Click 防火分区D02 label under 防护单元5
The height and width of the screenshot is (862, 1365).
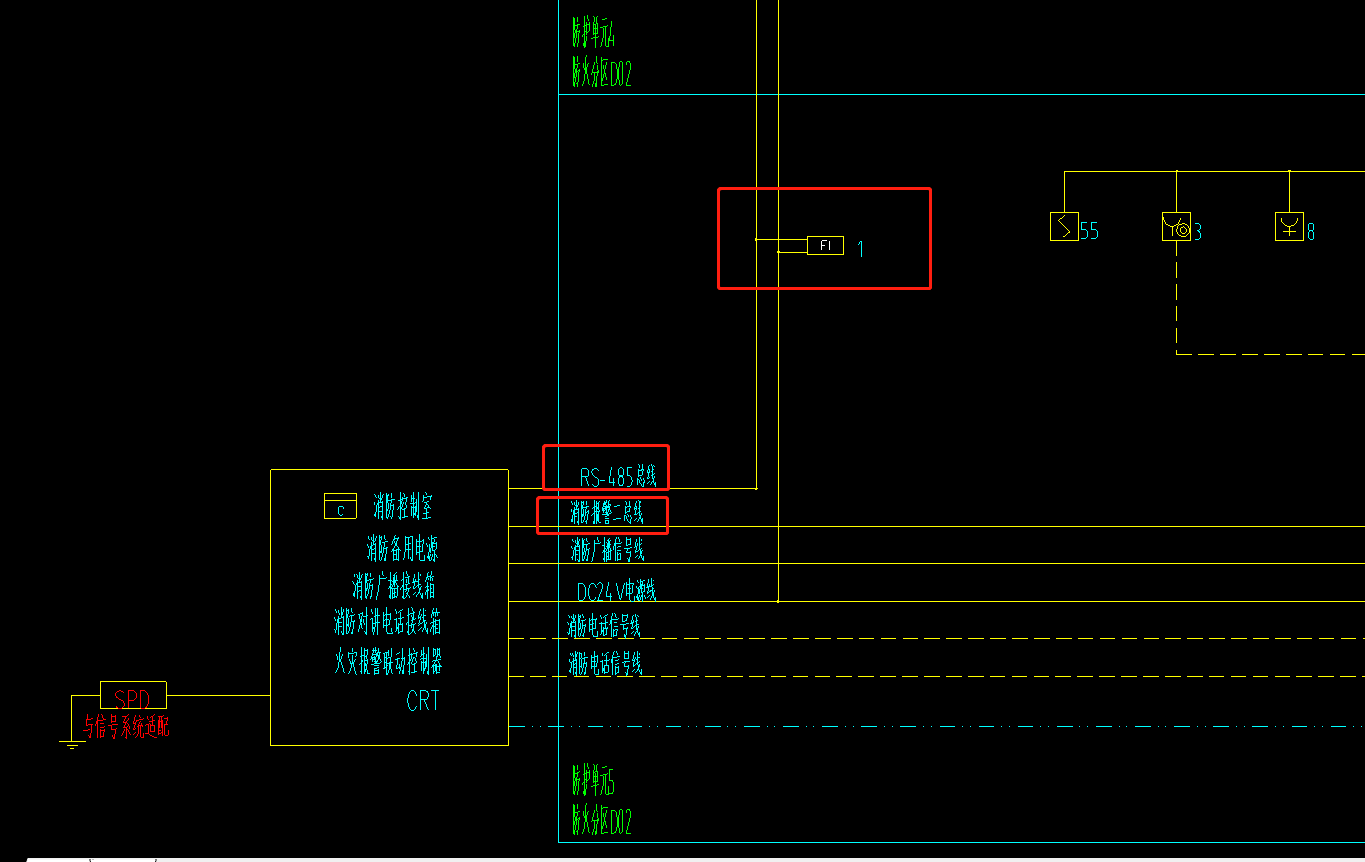(601, 822)
